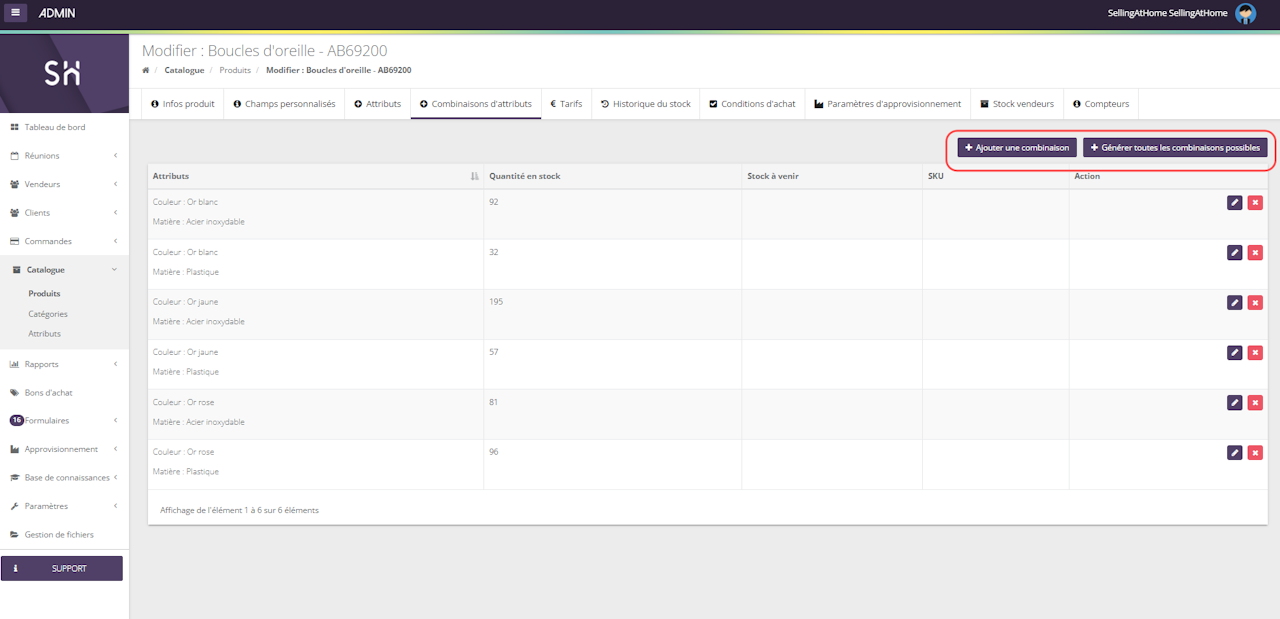This screenshot has width=1280, height=619.
Task: Generate all possible combinations button
Action: tap(1175, 148)
